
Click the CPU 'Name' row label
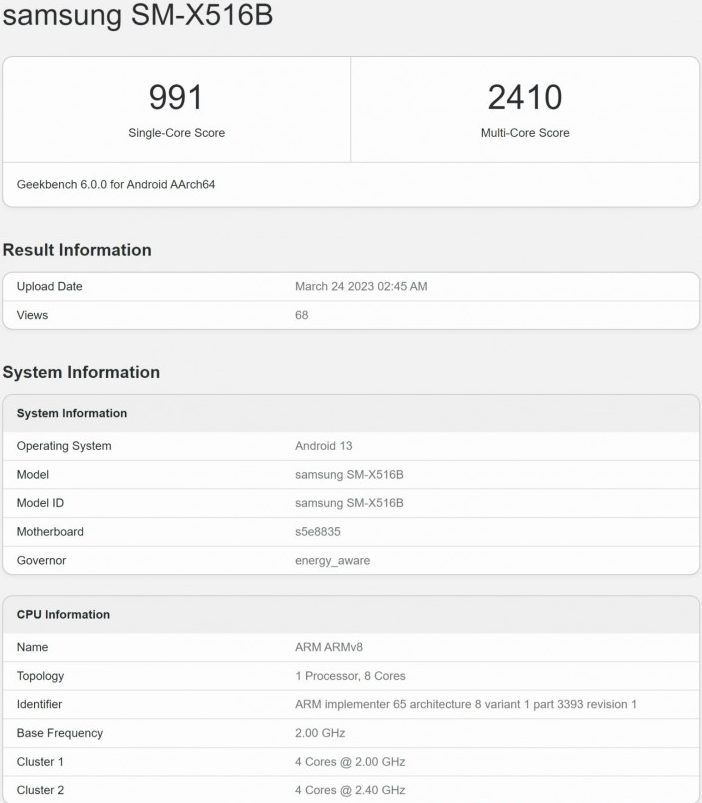click(32, 647)
